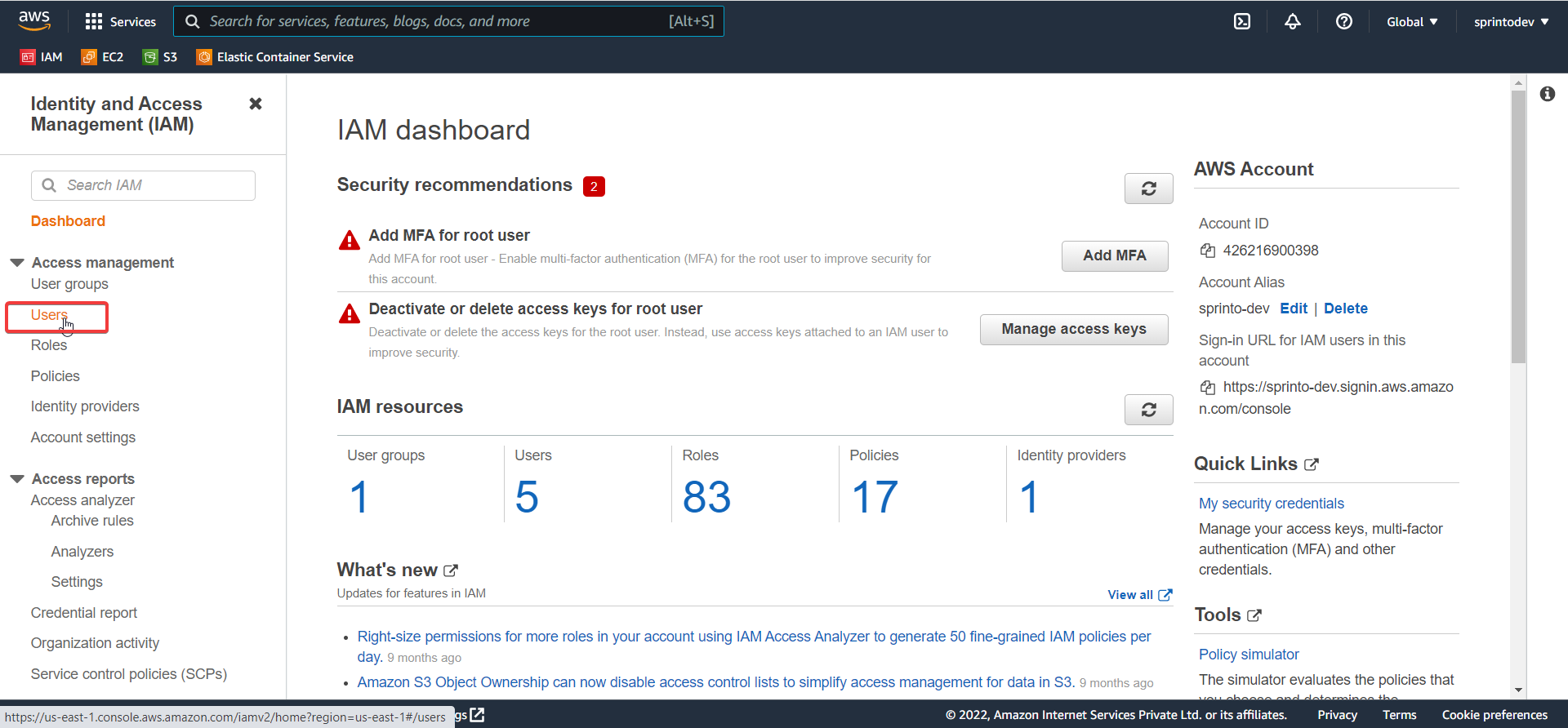The width and height of the screenshot is (1568, 728).
Task: Click the Users count 5
Action: coord(527,497)
